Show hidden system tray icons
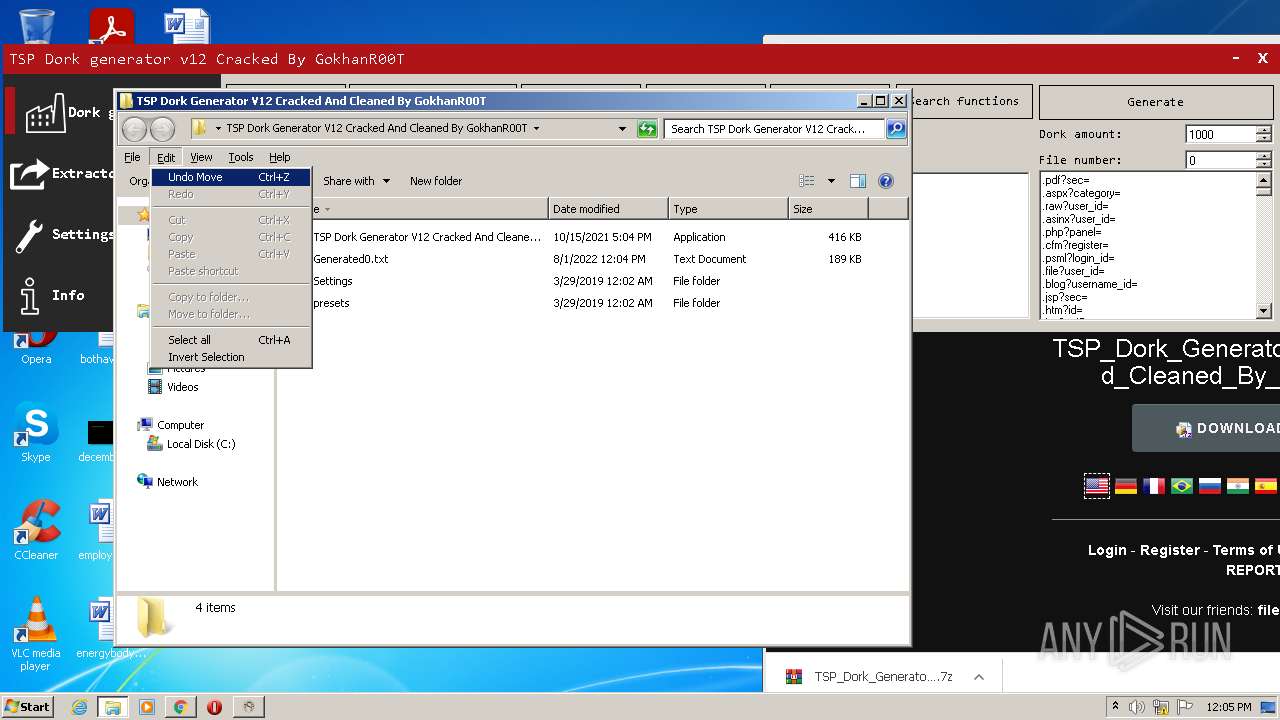This screenshot has width=1280, height=720. tap(1115, 707)
